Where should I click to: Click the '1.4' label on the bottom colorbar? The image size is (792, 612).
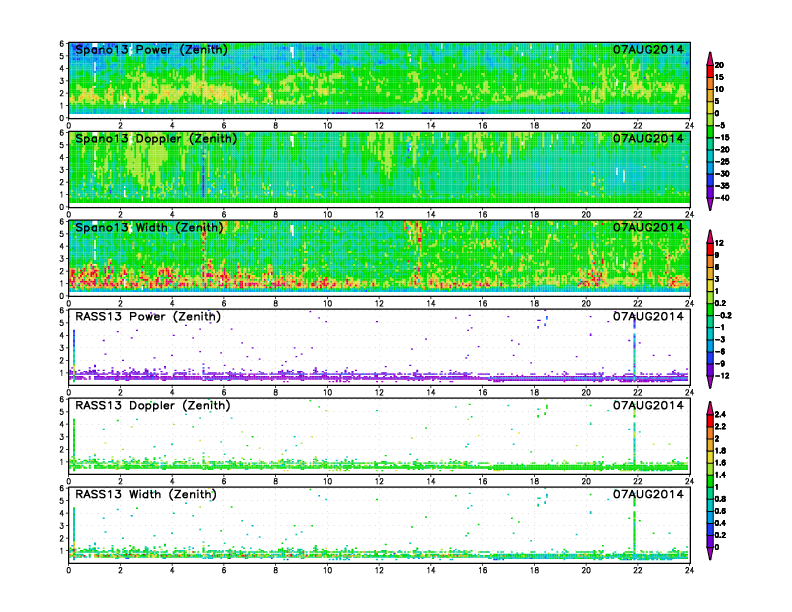pos(720,475)
